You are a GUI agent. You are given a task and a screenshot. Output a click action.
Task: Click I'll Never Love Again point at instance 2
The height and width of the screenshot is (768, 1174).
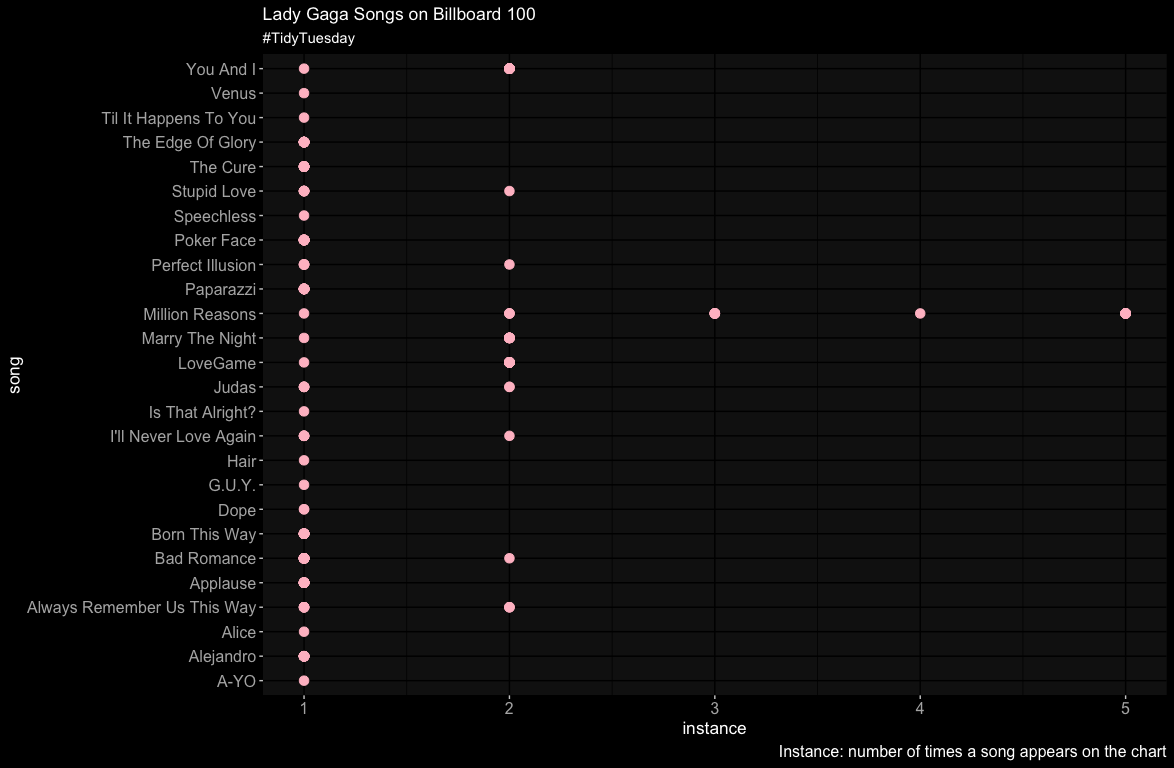tap(509, 436)
